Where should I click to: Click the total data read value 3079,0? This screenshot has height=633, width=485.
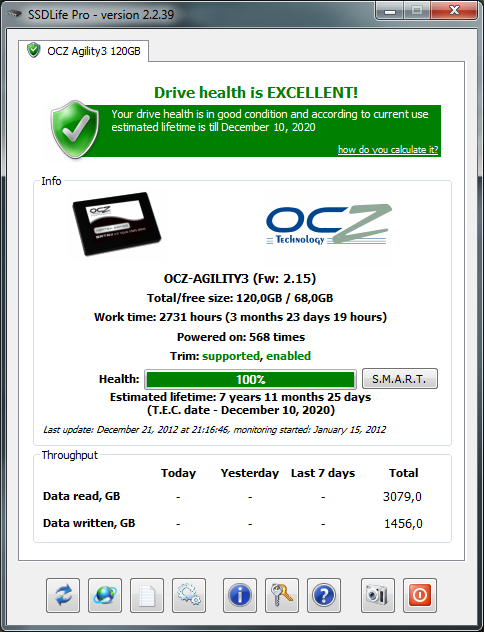pos(402,496)
